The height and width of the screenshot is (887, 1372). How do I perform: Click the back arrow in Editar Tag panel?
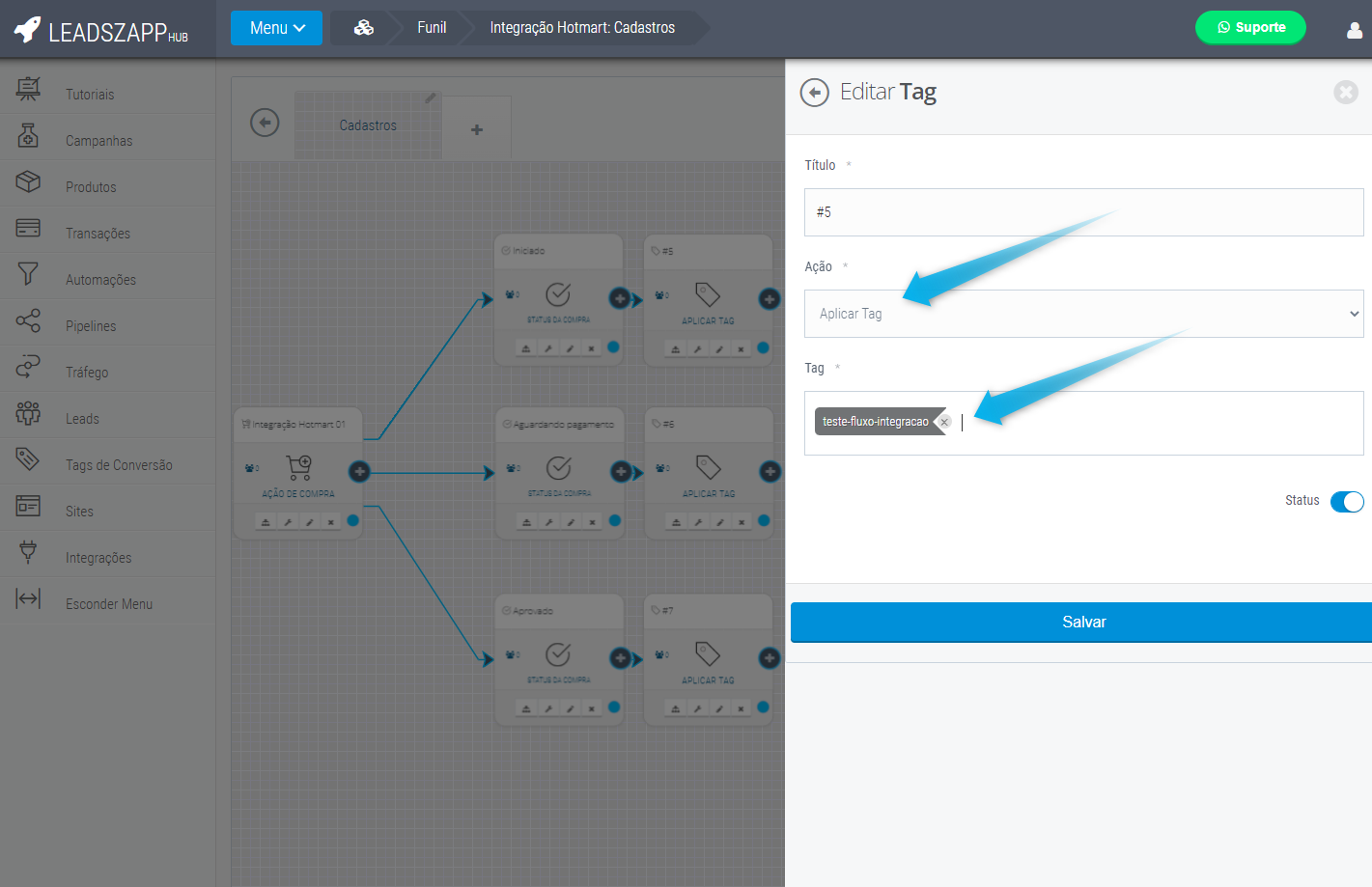814,93
